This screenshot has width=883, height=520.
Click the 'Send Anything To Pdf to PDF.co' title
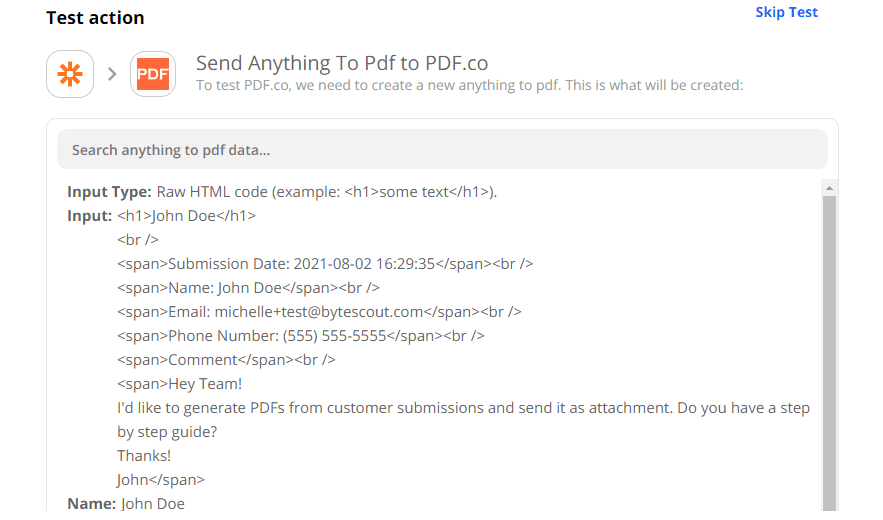[342, 64]
